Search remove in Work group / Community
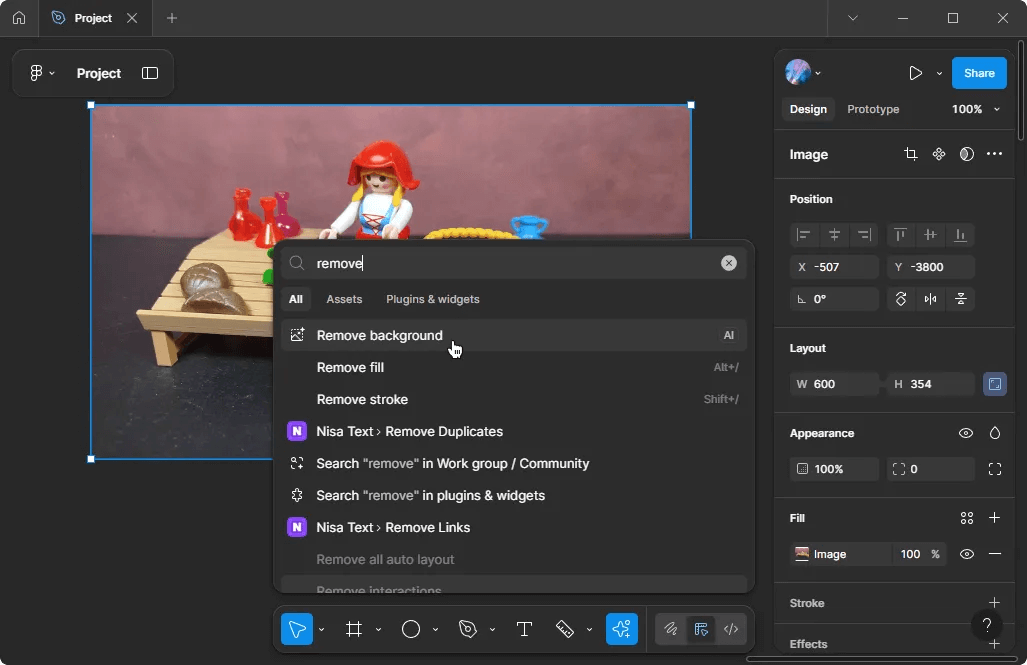This screenshot has width=1027, height=665. coord(514,464)
